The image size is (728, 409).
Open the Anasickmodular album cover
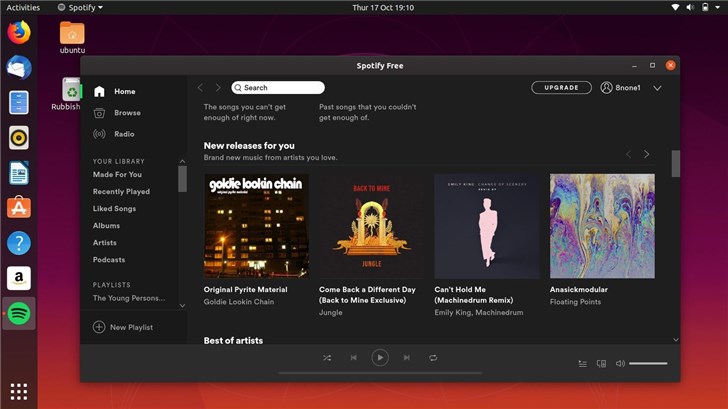(x=602, y=226)
